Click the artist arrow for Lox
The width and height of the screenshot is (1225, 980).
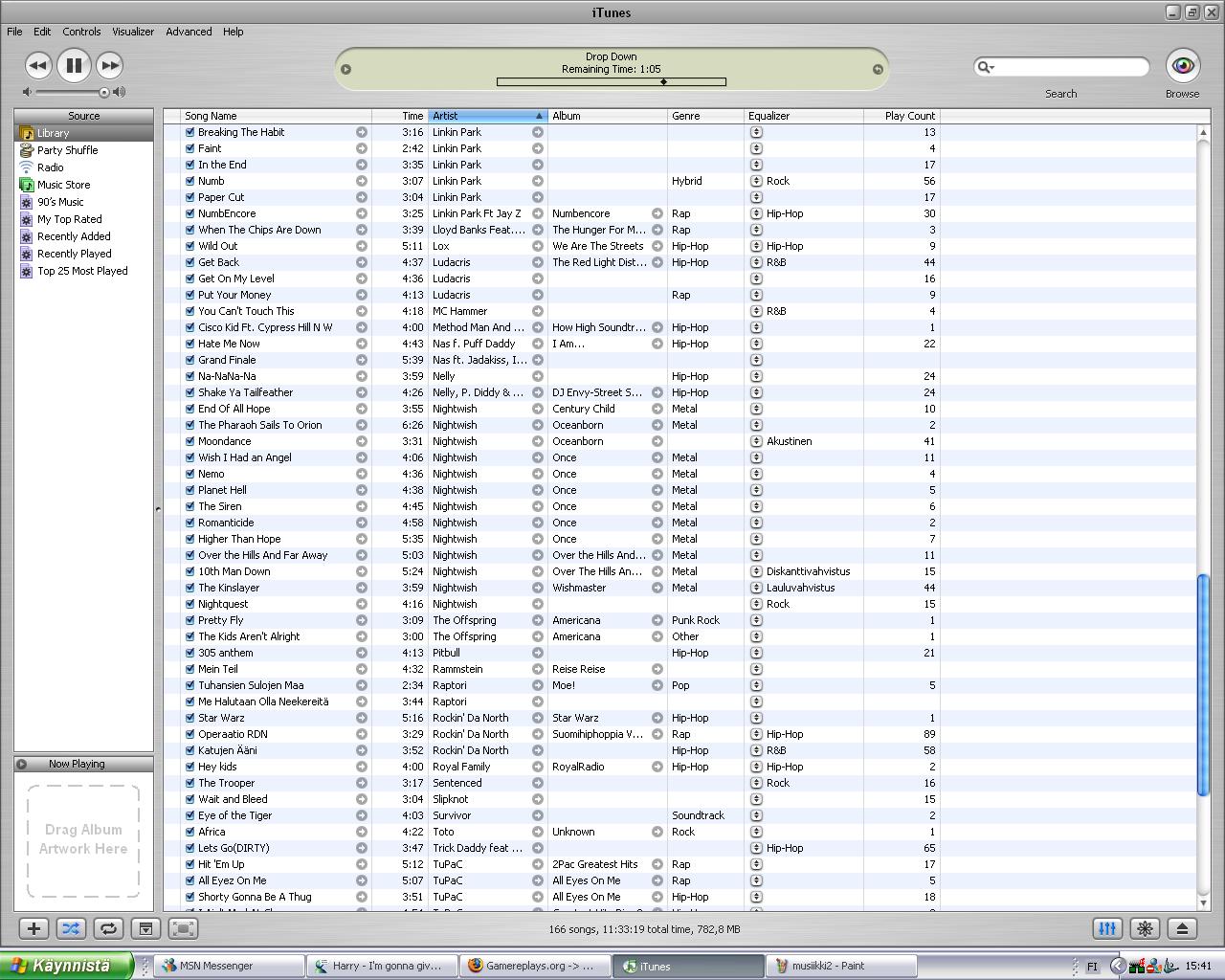(538, 246)
